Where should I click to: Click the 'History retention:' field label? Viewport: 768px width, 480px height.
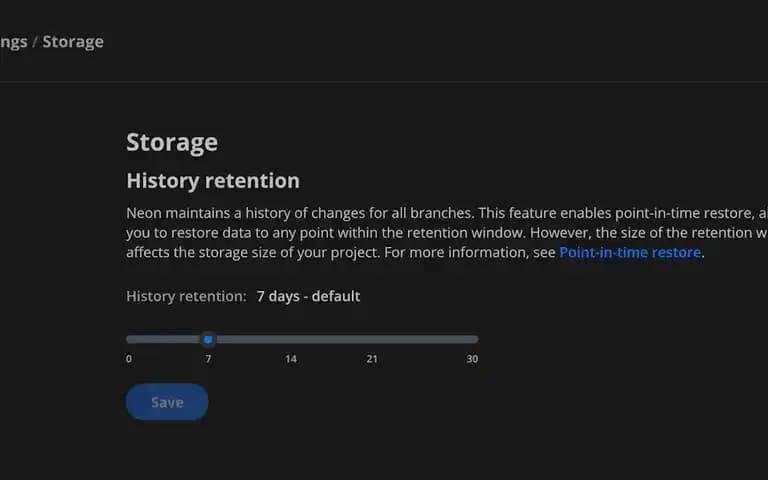187,296
